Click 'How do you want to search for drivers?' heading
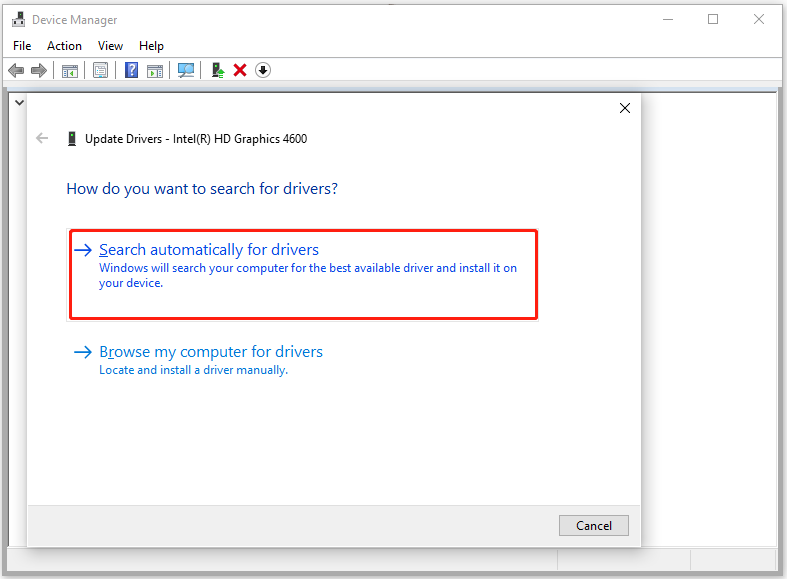787x579 pixels. [202, 189]
